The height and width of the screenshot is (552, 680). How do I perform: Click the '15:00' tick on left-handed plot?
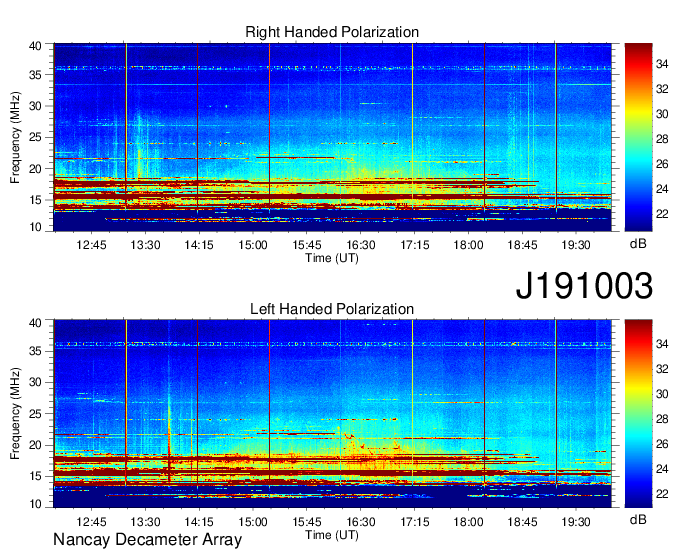[x=253, y=522]
